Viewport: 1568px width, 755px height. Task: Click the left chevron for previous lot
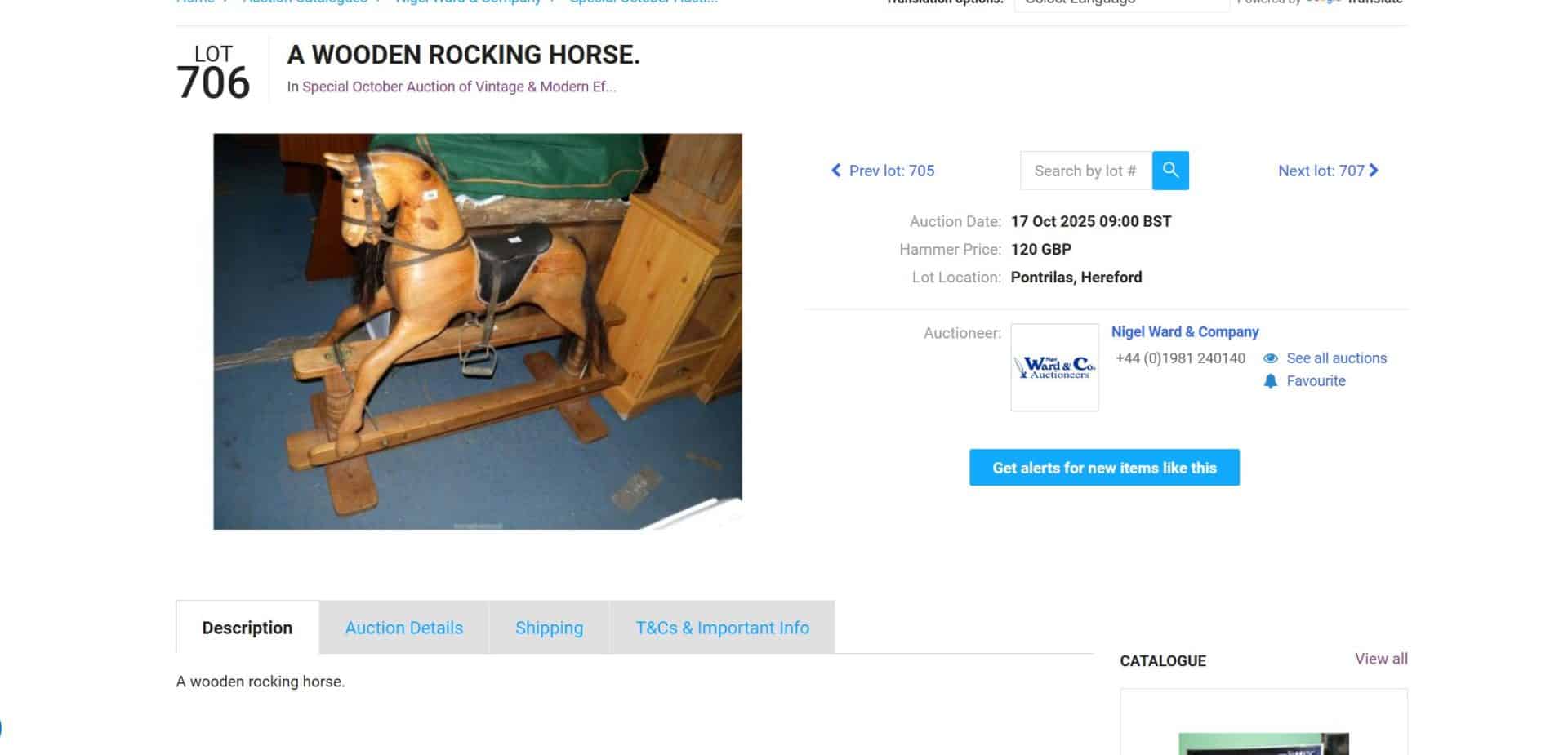tap(835, 171)
